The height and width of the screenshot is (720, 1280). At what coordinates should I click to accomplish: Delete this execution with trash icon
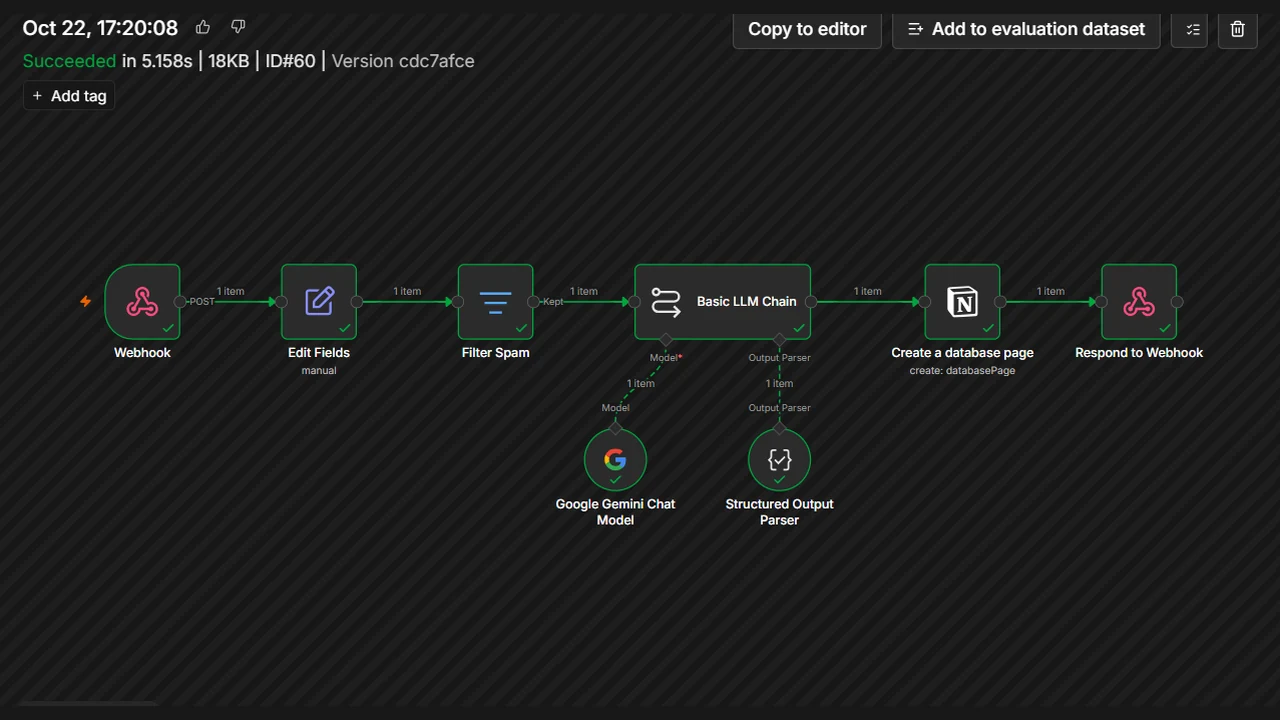[1237, 29]
